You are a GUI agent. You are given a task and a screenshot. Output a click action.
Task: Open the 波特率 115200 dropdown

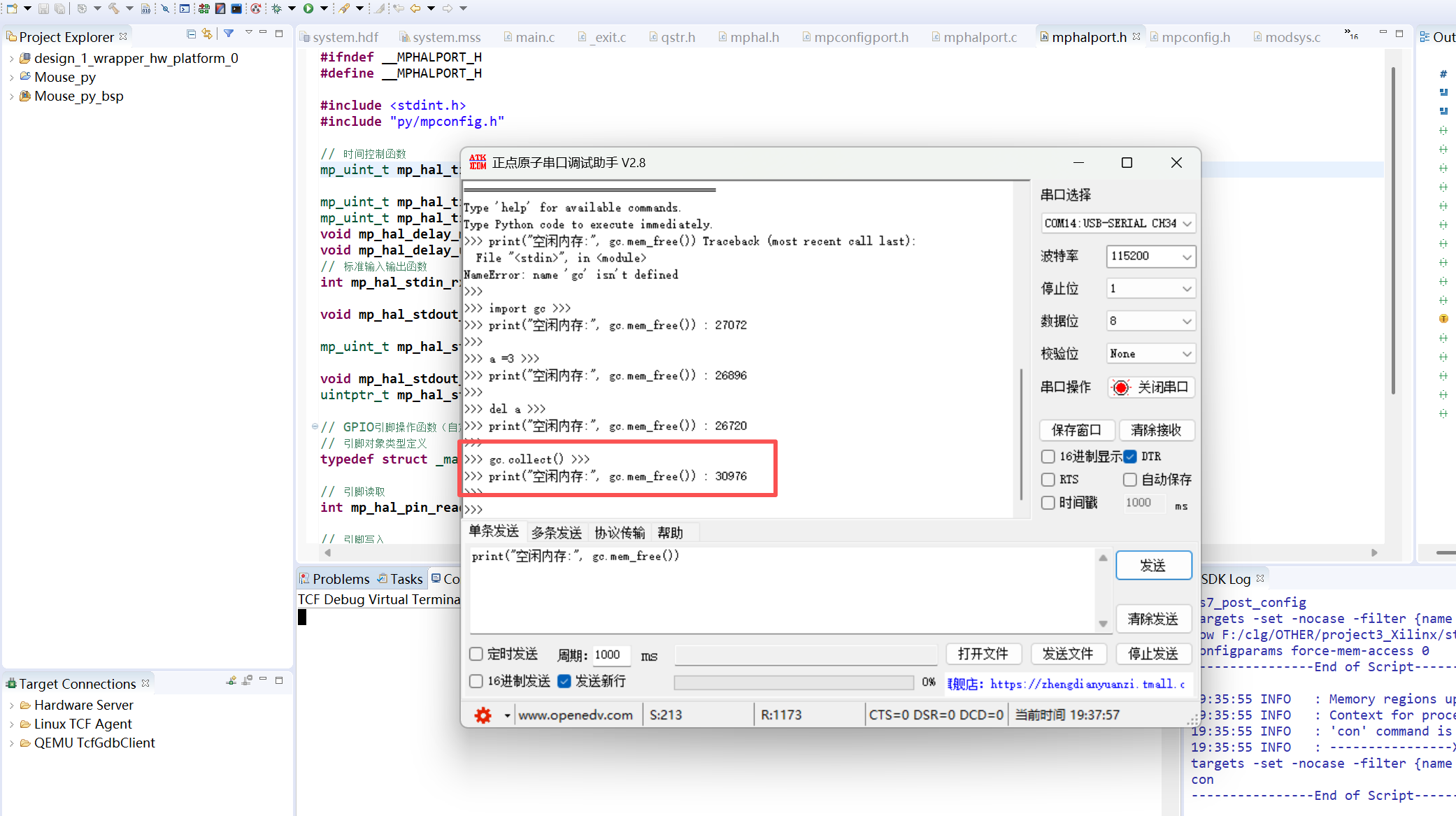[x=1150, y=256]
